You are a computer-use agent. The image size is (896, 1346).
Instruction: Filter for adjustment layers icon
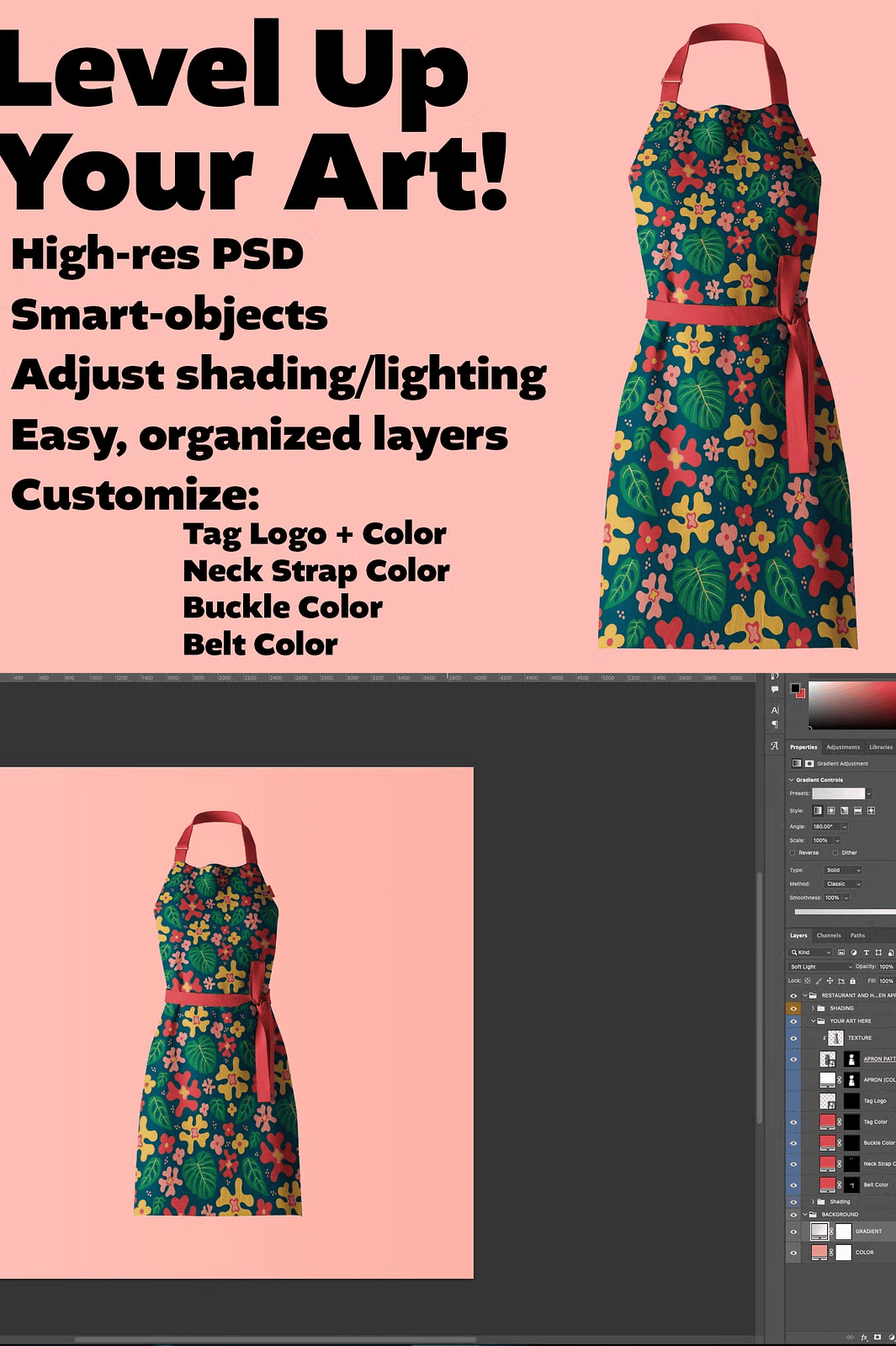(x=853, y=952)
